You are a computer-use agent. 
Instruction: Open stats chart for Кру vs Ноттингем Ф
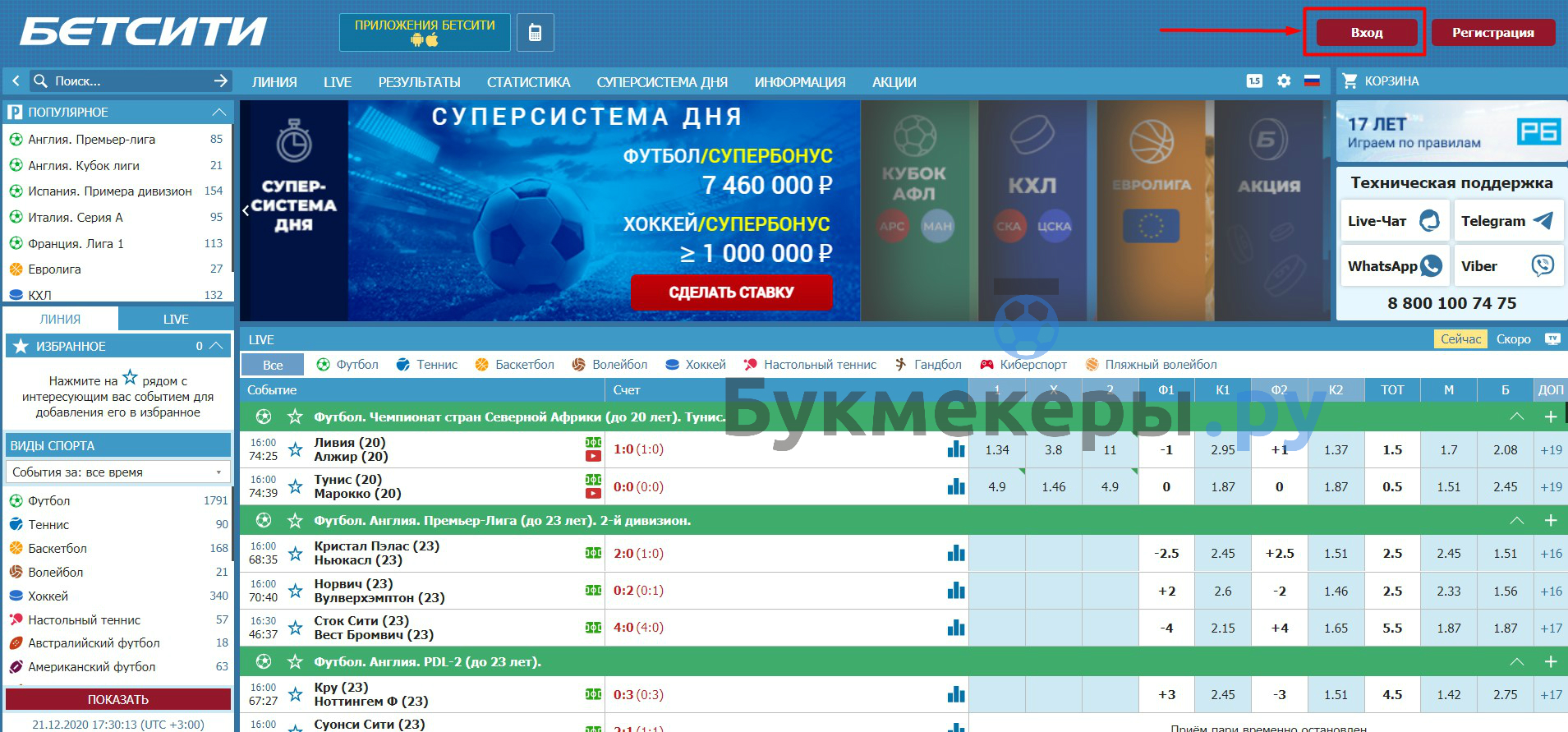coord(956,694)
